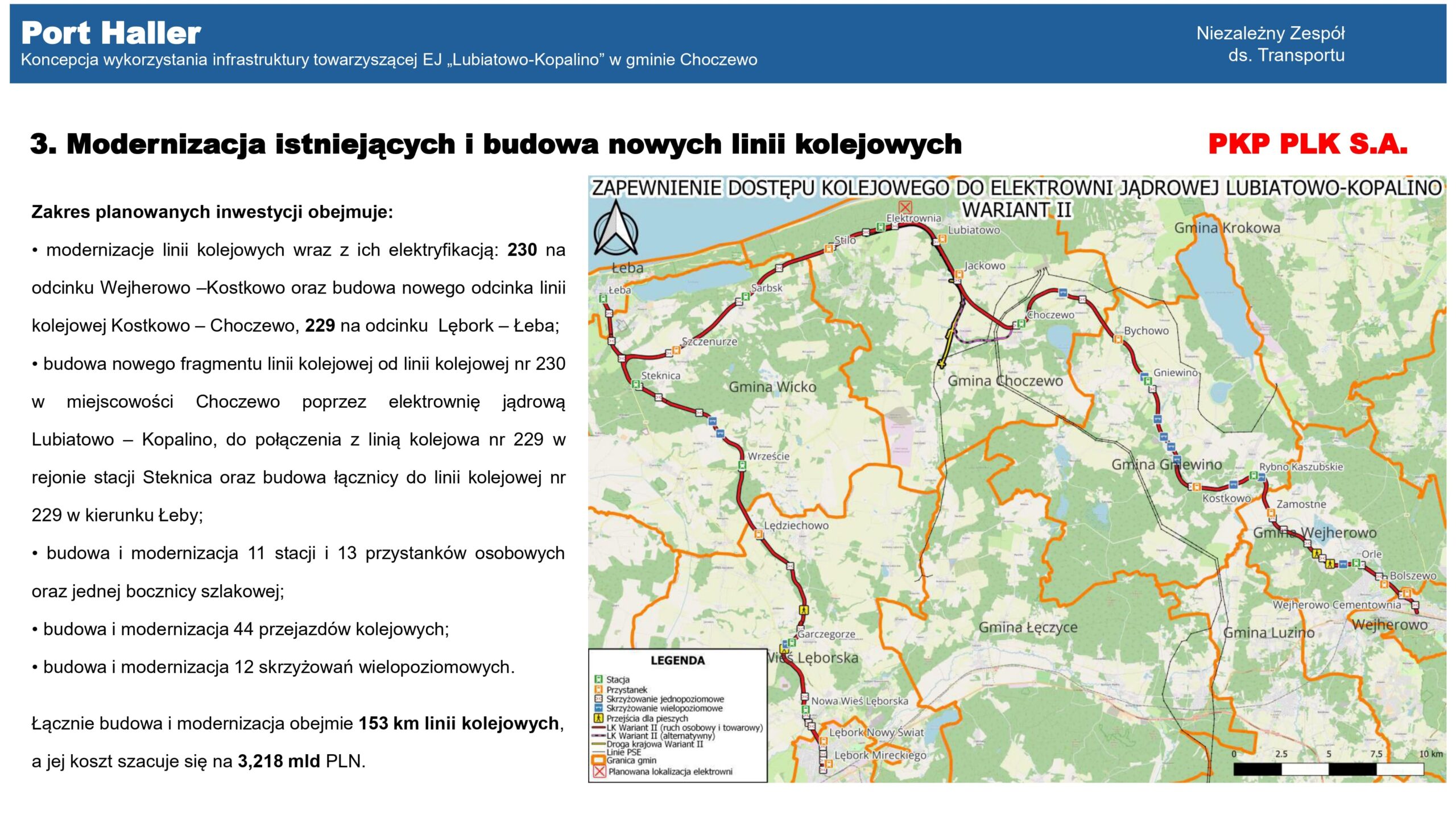
Task: Click the dark red LK Wariant II legend line
Action: [598, 727]
